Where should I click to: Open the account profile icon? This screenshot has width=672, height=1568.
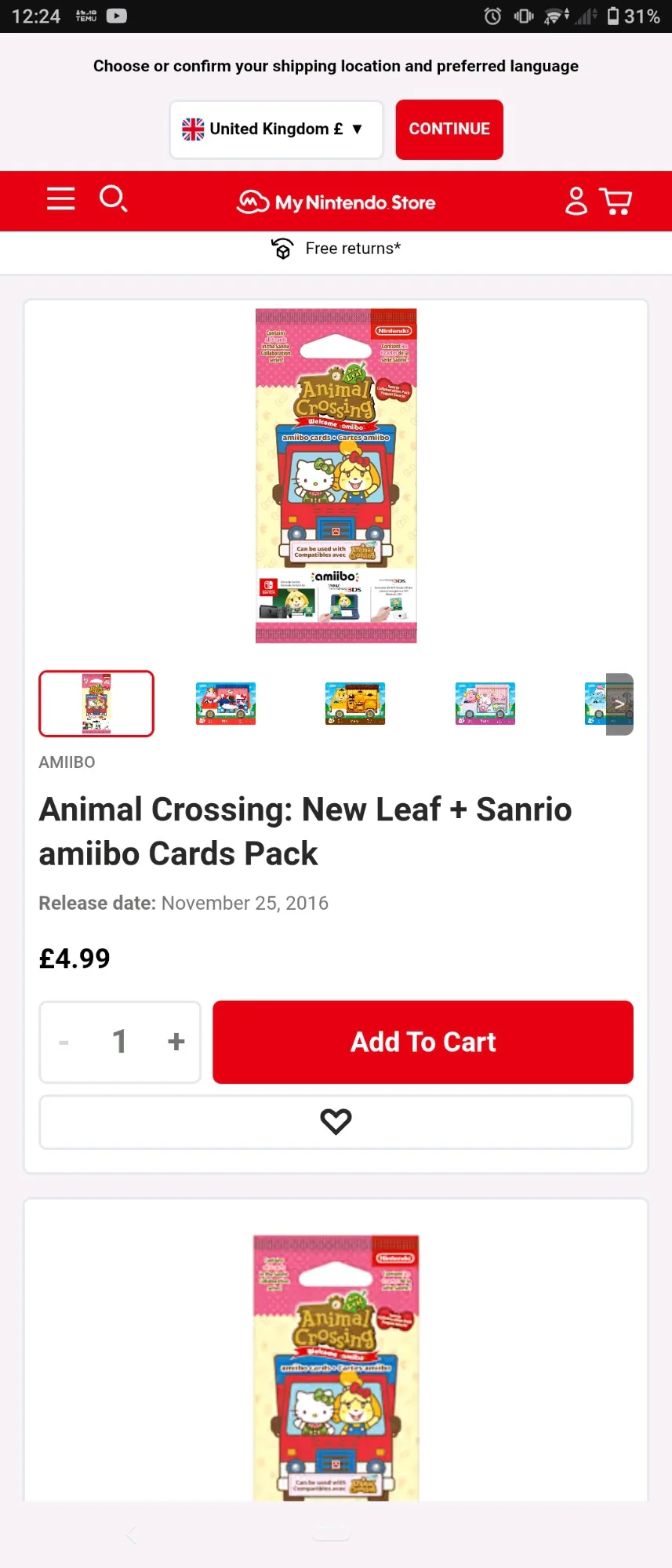click(x=576, y=201)
